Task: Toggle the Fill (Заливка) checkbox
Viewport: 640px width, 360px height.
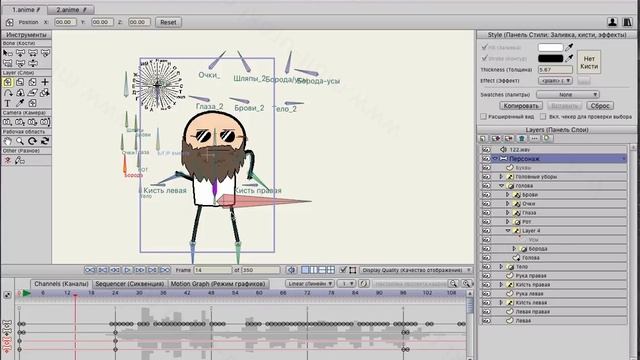Action: 484,47
